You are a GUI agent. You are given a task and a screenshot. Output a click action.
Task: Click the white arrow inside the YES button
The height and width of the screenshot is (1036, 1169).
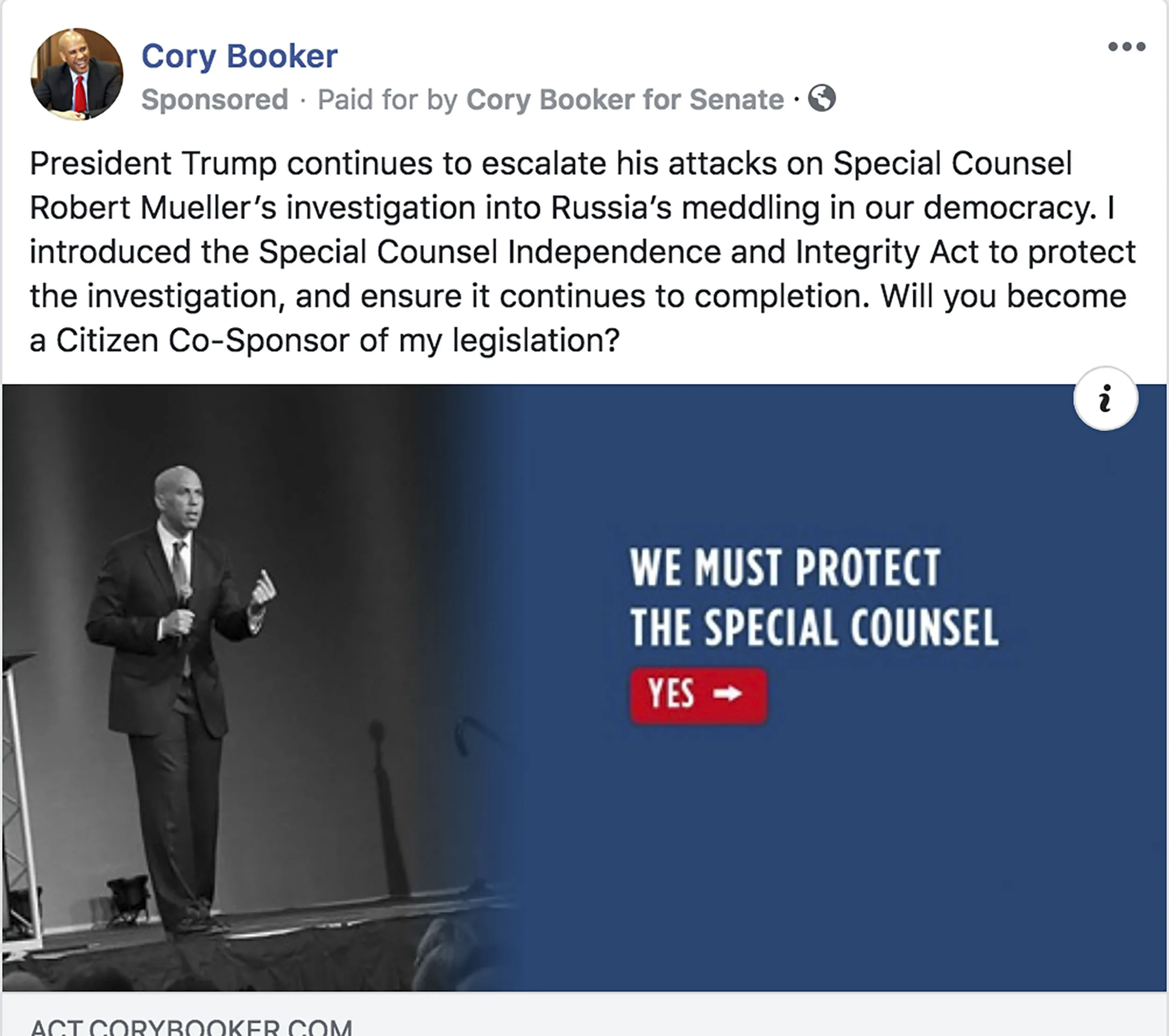(728, 693)
